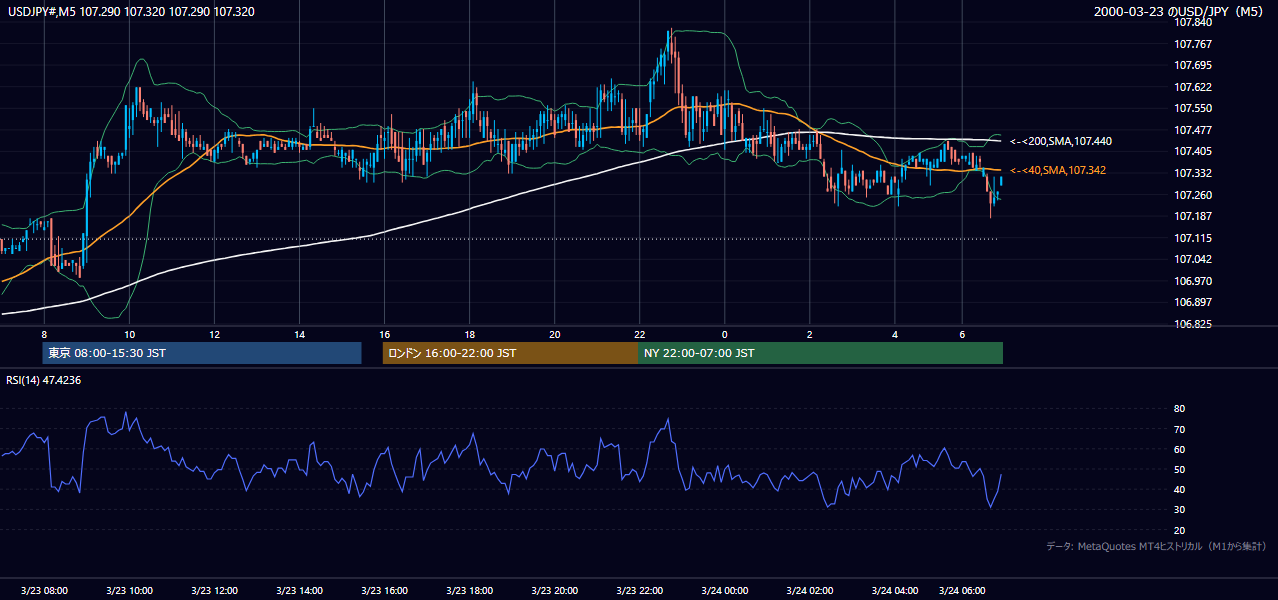Image resolution: width=1278 pixels, height=600 pixels.
Task: Click hour label 18 under price chart
Action: [x=470, y=334]
